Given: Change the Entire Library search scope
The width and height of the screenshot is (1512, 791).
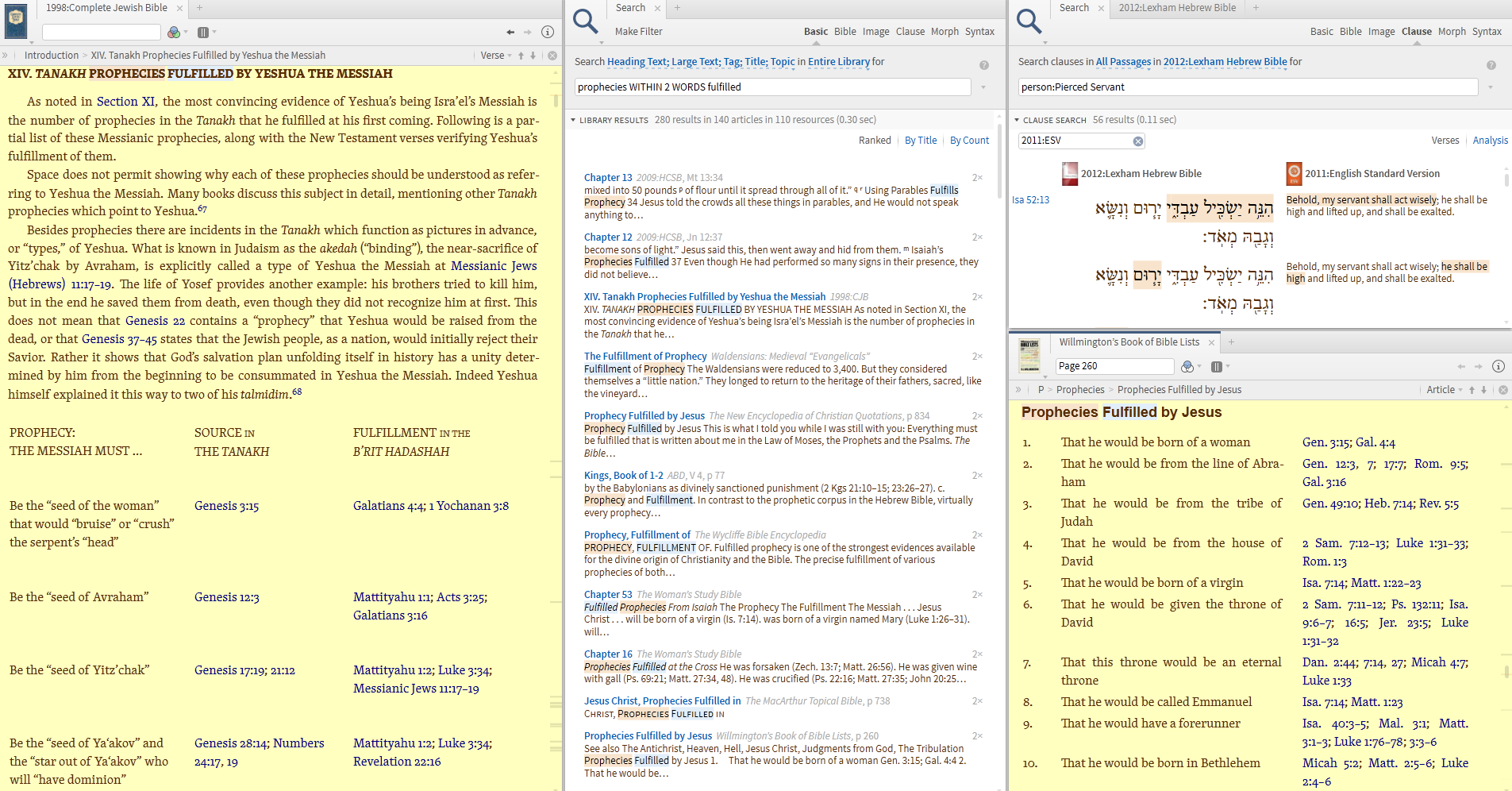Looking at the screenshot, I should point(839,62).
